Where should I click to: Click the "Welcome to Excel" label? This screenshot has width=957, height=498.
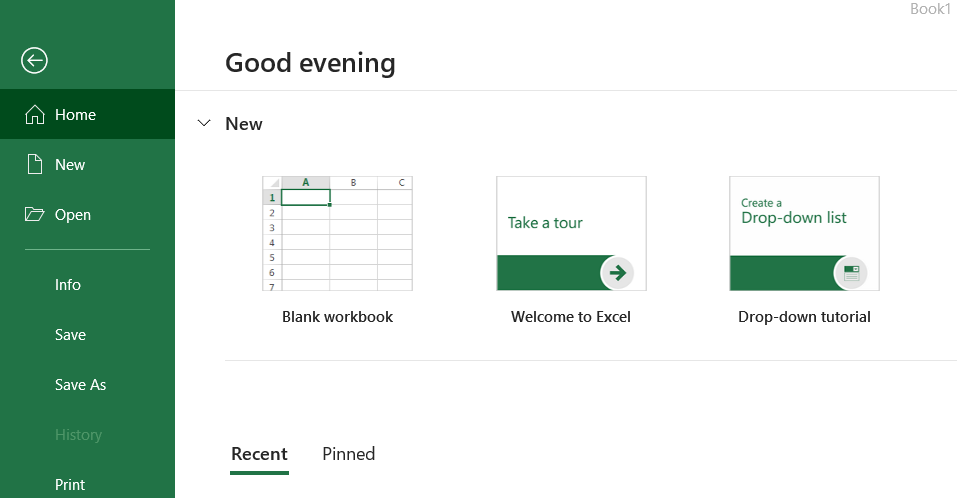click(571, 317)
